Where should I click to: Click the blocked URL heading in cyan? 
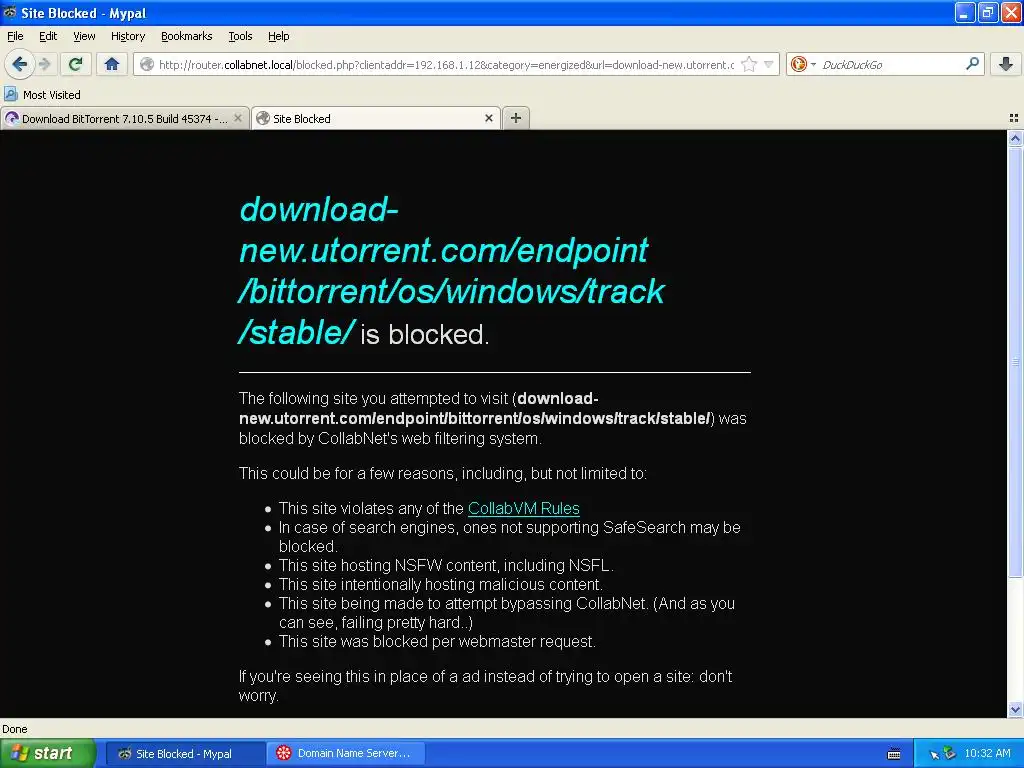coord(452,270)
